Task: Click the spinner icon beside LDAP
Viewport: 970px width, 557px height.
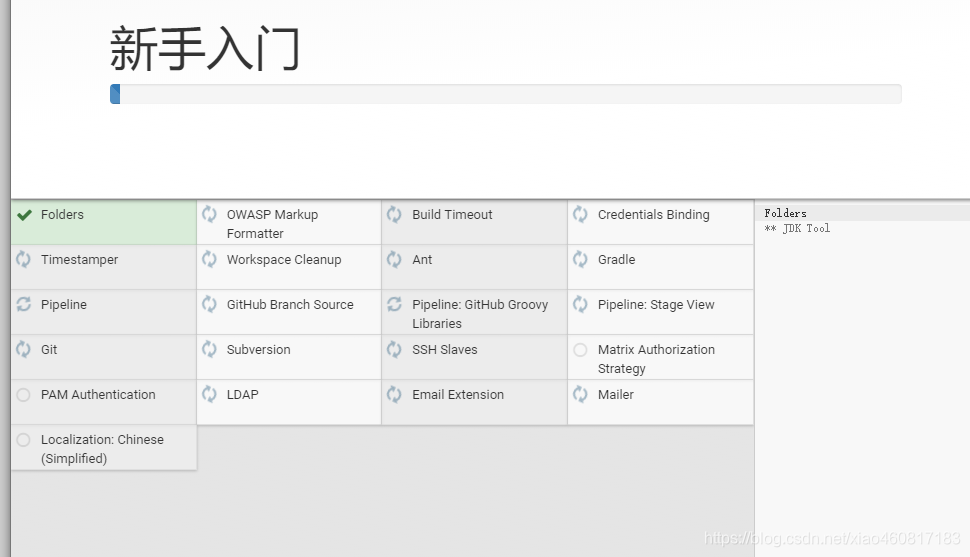Action: [x=209, y=394]
